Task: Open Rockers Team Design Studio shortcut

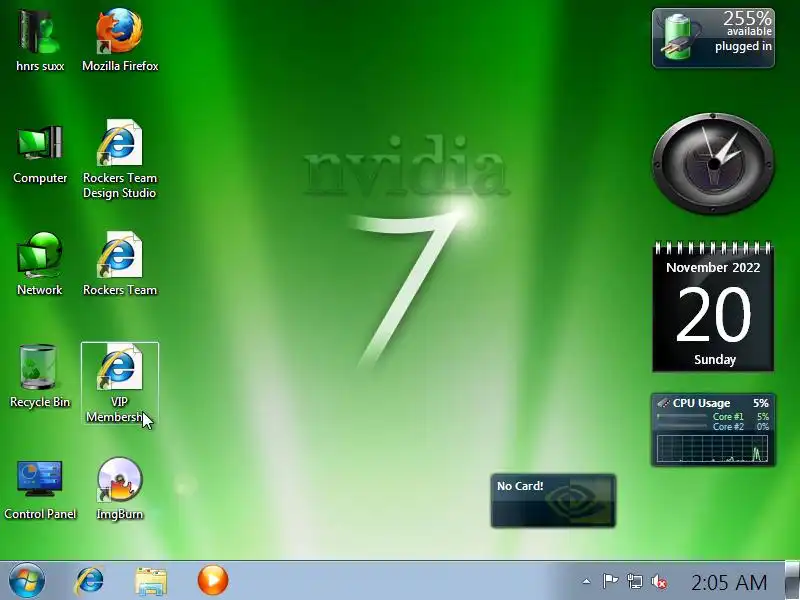Action: (120, 159)
